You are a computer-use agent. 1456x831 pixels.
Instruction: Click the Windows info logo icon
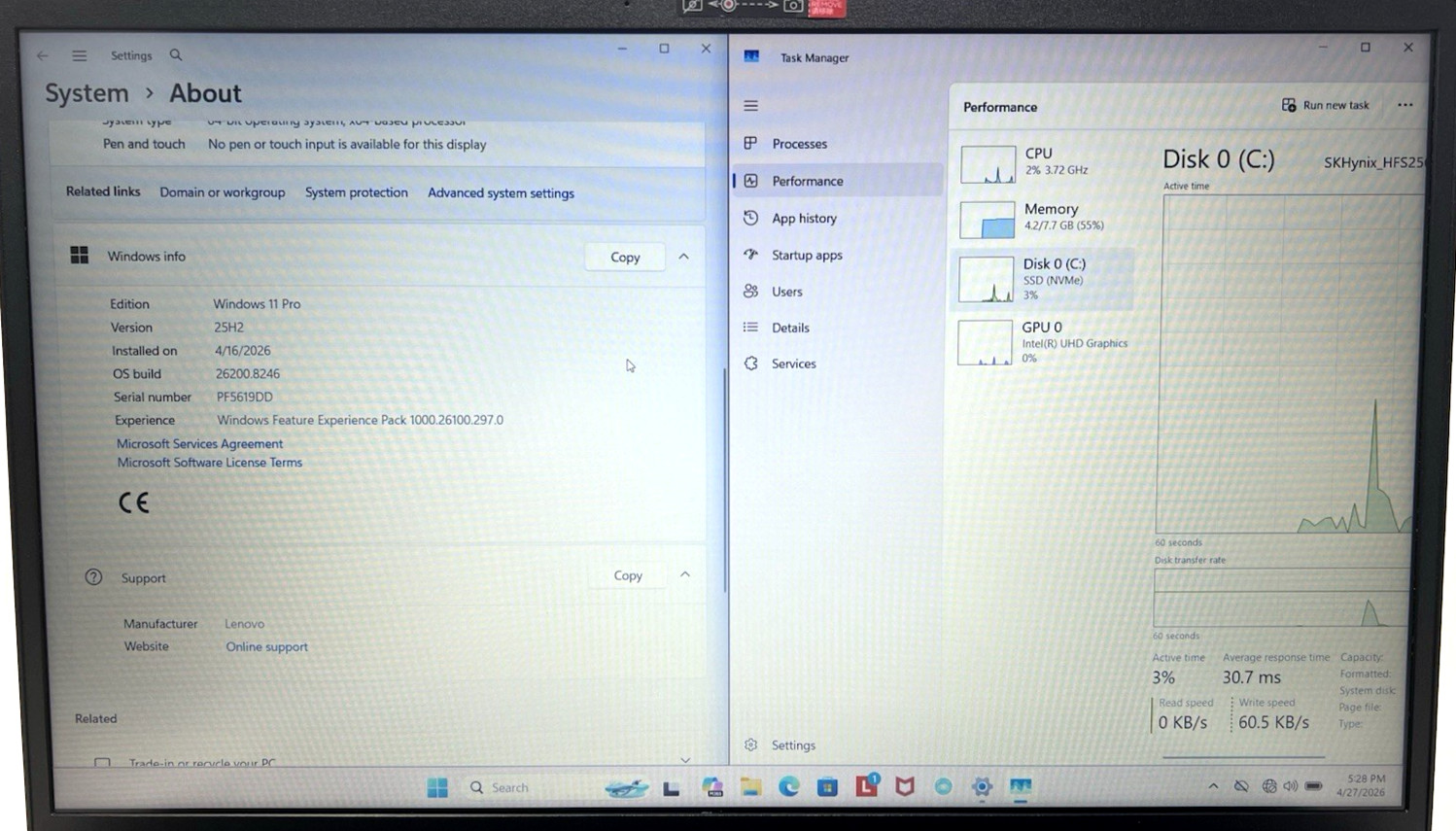[80, 255]
